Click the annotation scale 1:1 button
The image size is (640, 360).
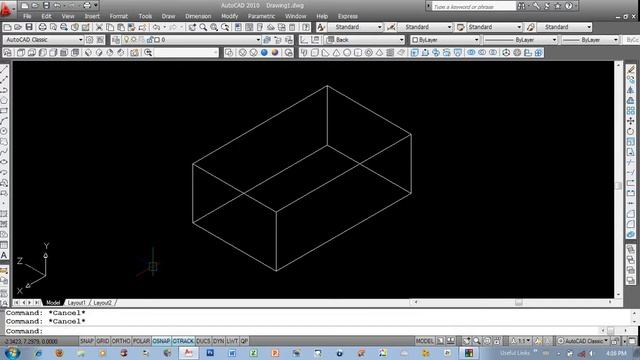point(520,341)
